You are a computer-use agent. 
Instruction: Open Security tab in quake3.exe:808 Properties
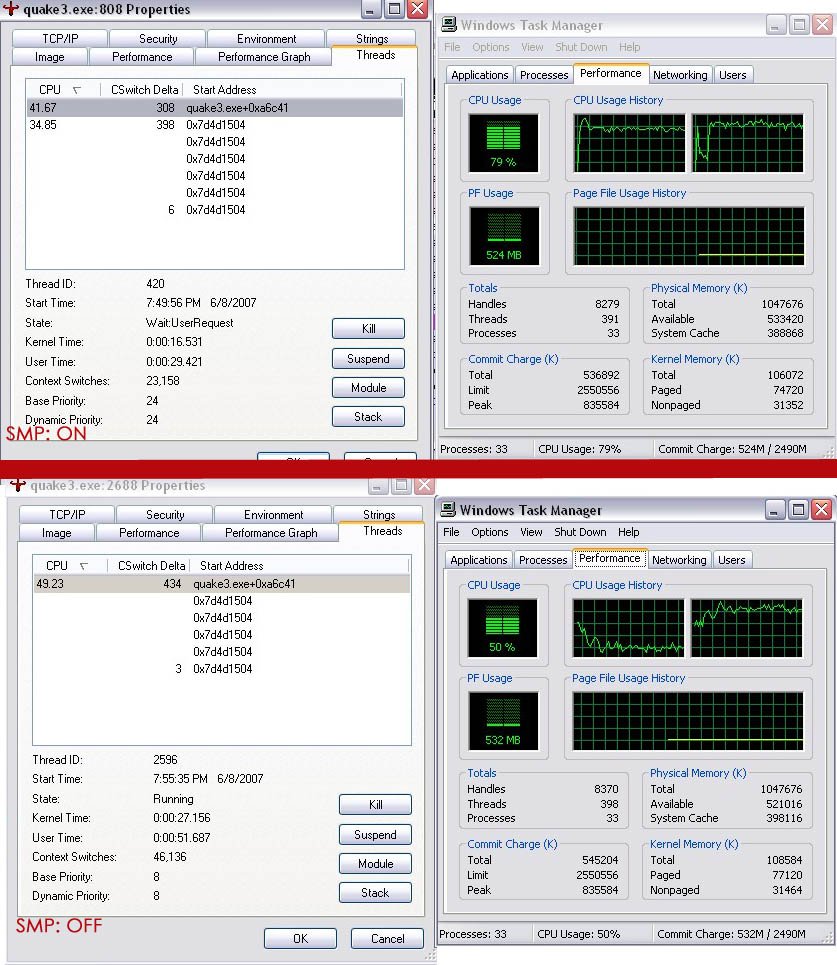158,38
